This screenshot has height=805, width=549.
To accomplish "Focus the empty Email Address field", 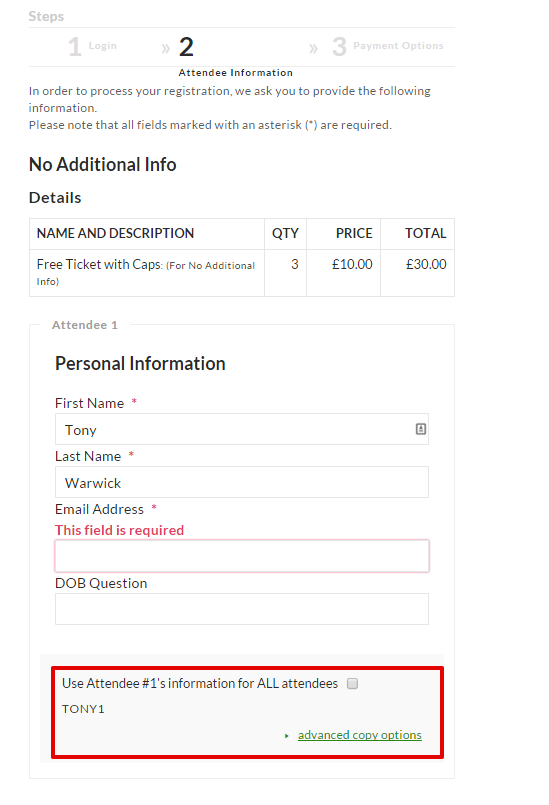I will (242, 556).
